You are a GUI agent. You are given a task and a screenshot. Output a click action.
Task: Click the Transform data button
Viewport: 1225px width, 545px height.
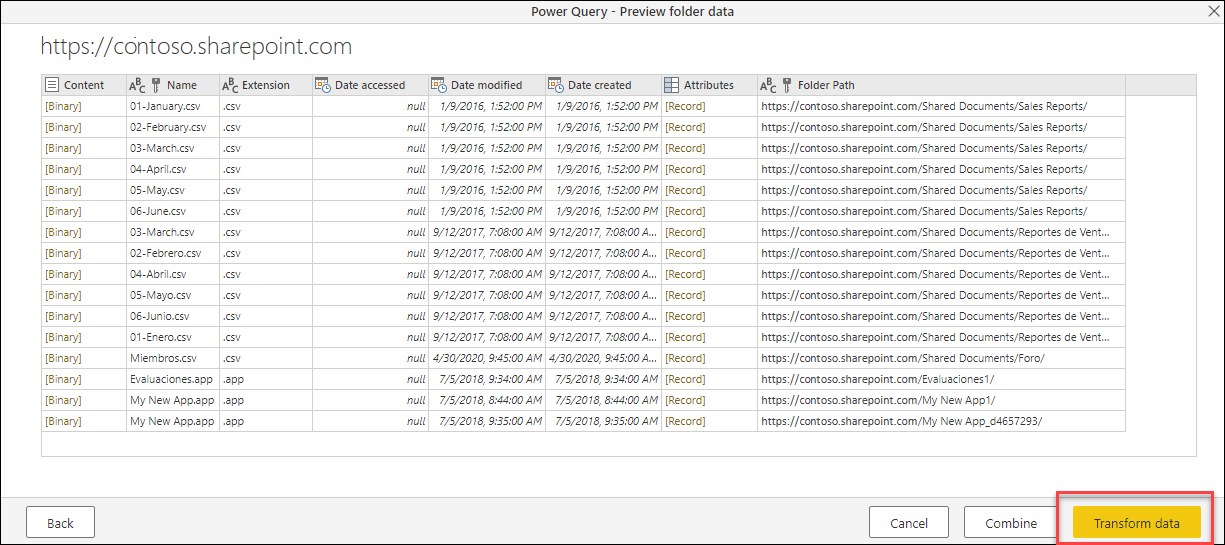1136,523
